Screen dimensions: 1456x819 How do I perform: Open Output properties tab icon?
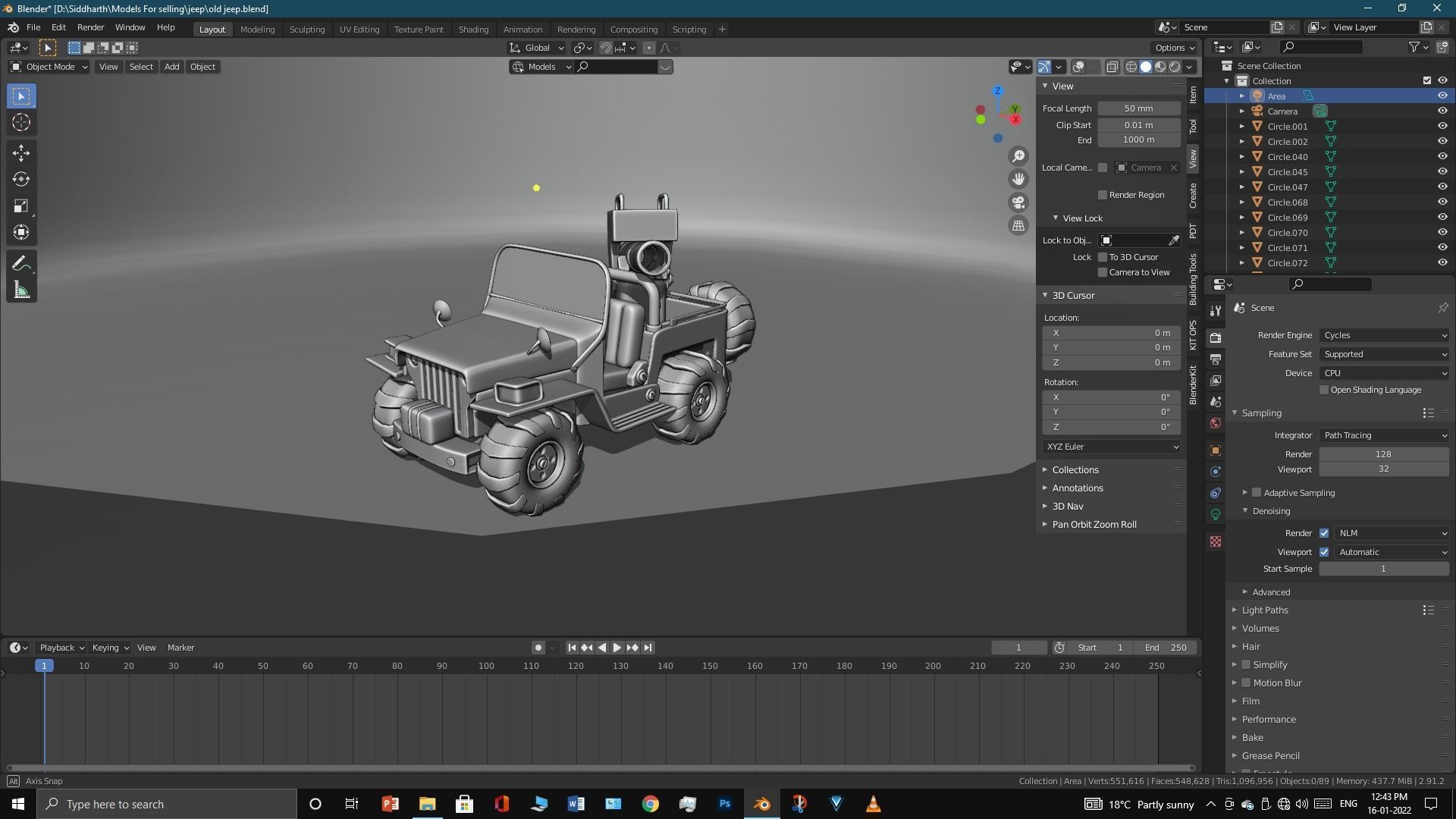[1216, 359]
